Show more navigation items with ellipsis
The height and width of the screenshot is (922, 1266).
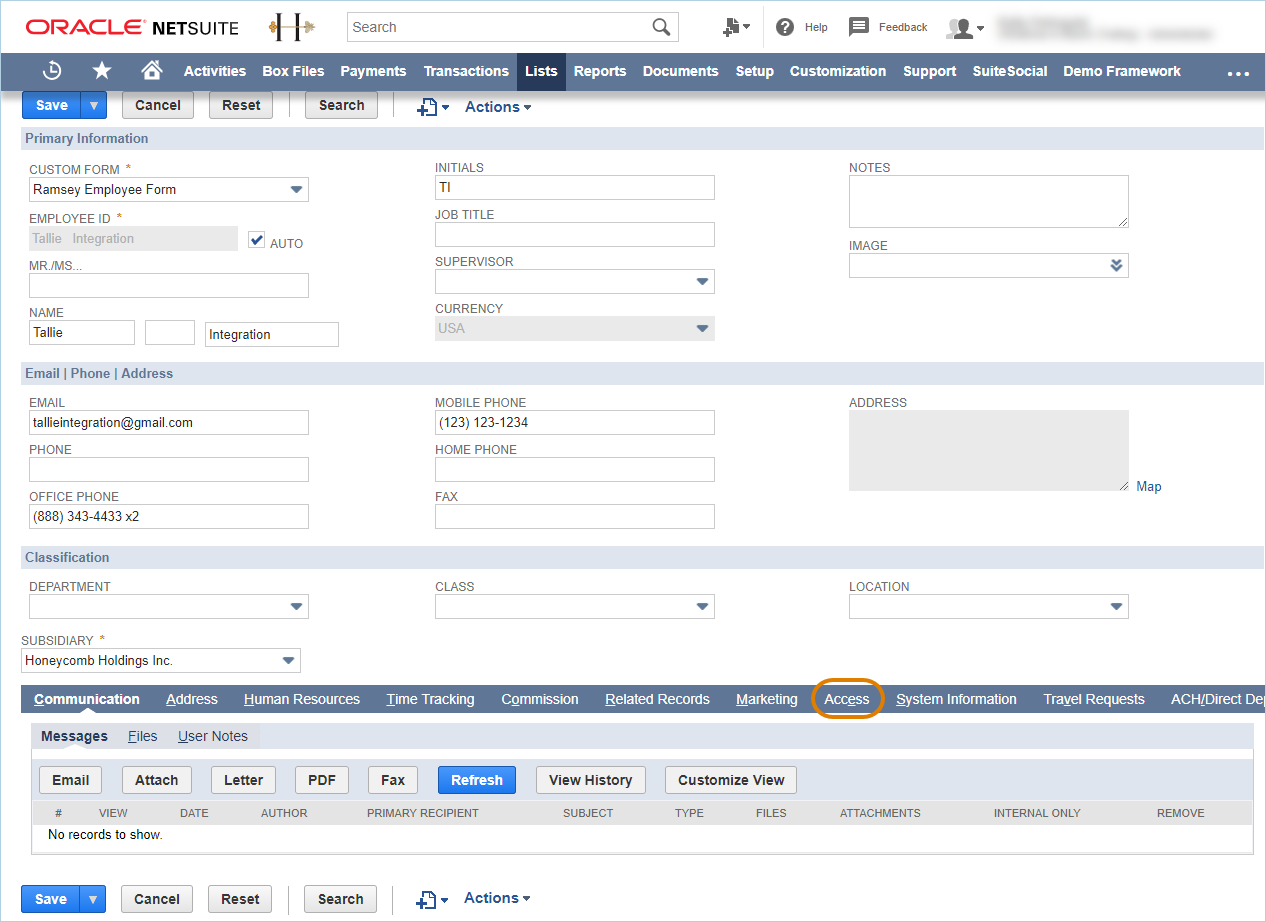coord(1238,72)
